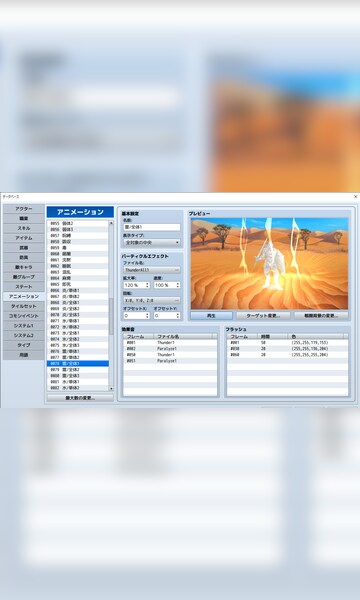Click the animation list scrollbar down arrow
Viewport: 360px width, 600px height.
coord(111,389)
